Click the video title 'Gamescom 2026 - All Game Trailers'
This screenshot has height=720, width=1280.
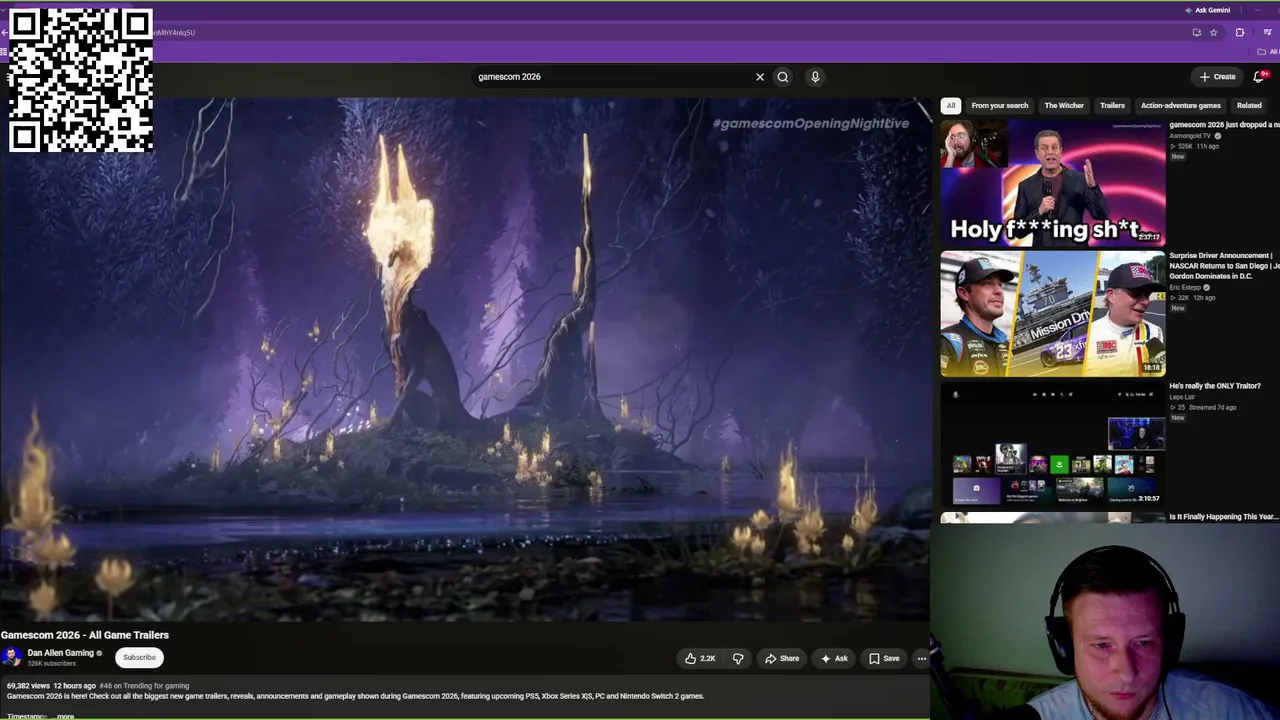coord(85,635)
